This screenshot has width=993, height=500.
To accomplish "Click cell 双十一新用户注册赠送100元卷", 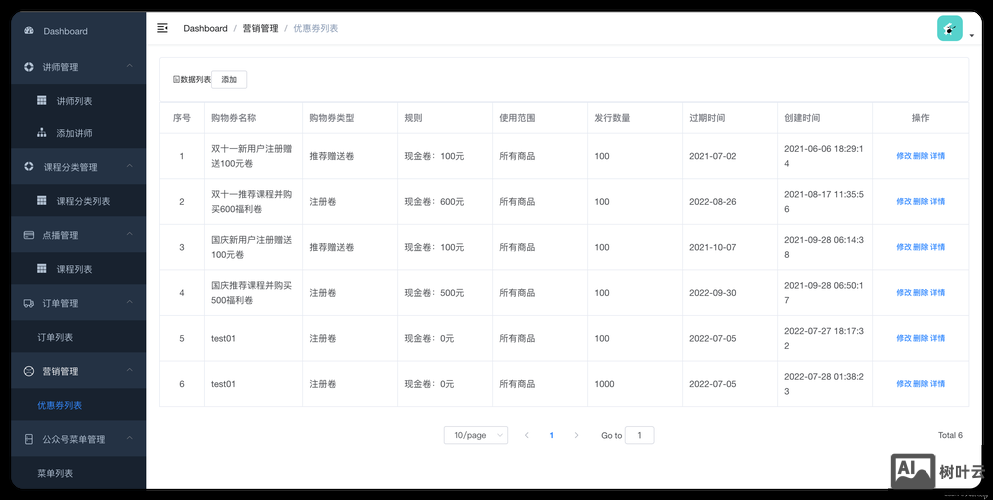I will click(x=251, y=156).
